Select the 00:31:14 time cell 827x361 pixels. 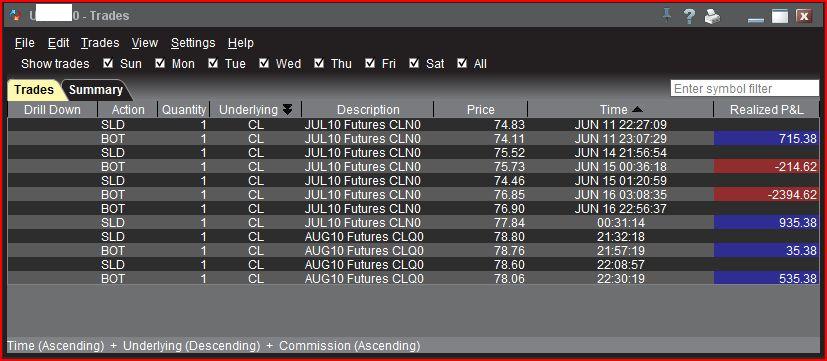620,222
